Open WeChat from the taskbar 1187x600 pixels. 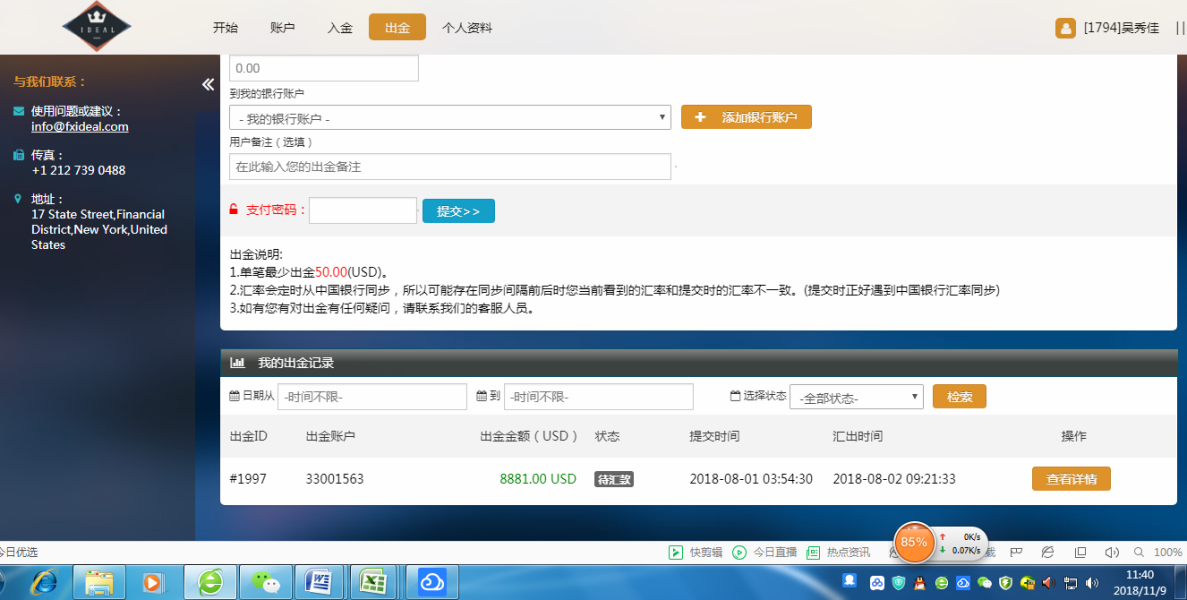pos(266,581)
